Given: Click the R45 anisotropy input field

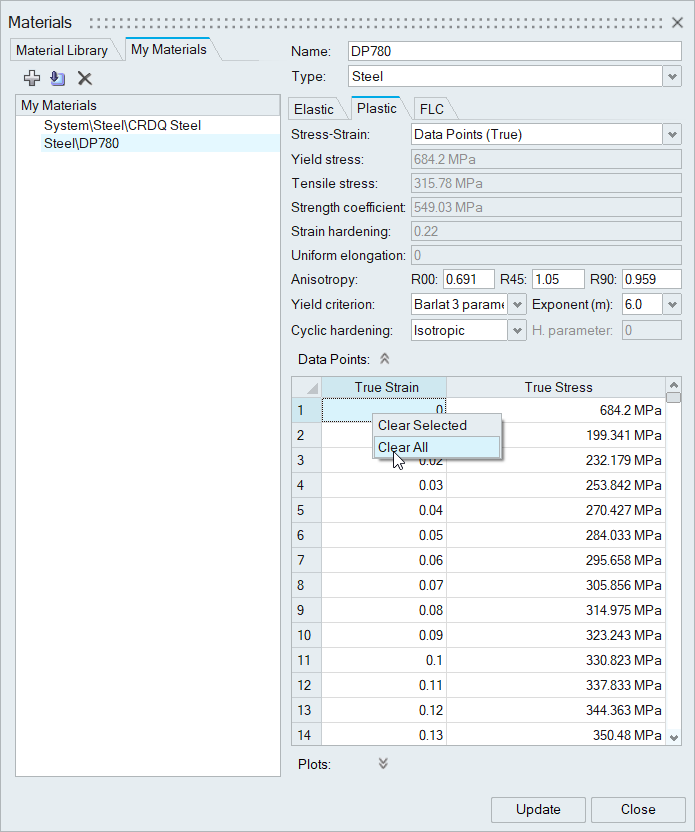Looking at the screenshot, I should tap(558, 280).
